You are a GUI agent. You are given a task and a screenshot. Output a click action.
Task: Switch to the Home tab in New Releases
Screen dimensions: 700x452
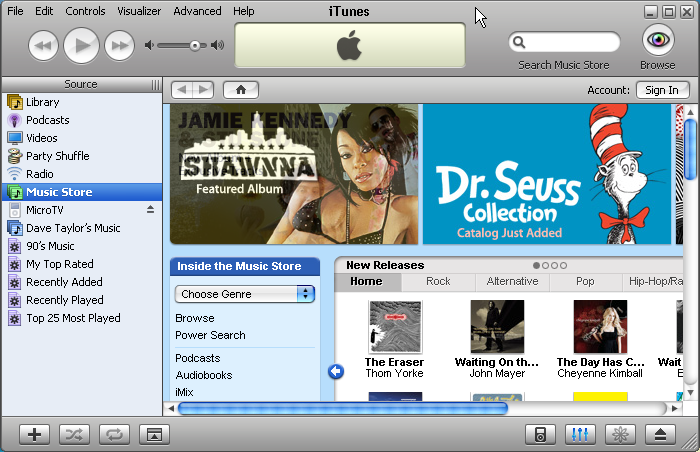(x=368, y=281)
